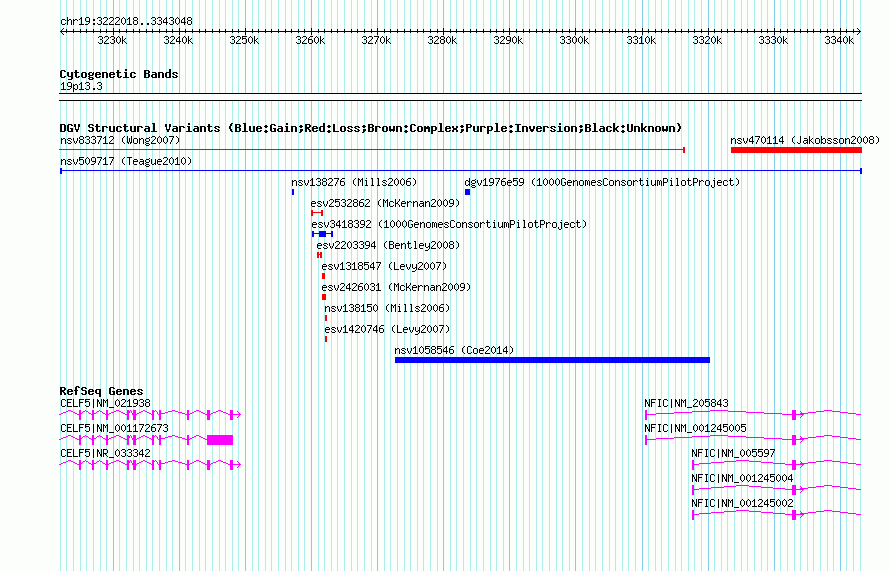Click the esv1318547 (Levy2007) label
Screen dimensions: 890x571
(x=384, y=266)
